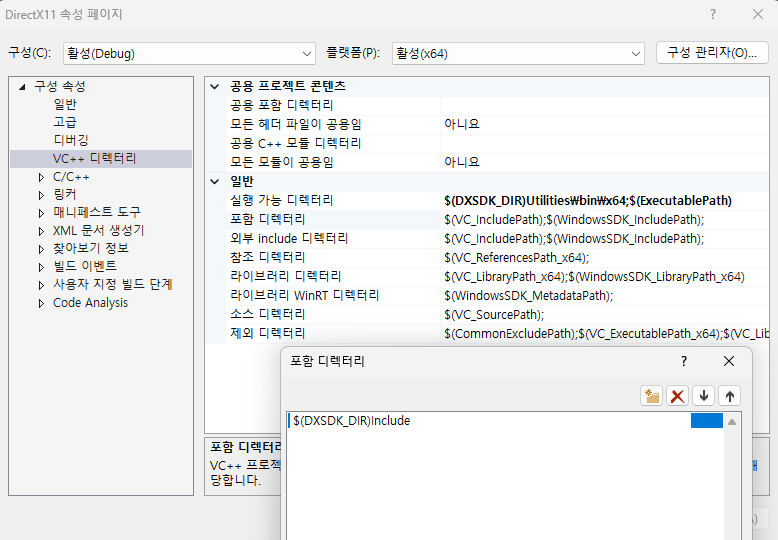The height and width of the screenshot is (540, 778).
Task: Move line down with the down arrow icon
Action: (x=704, y=396)
